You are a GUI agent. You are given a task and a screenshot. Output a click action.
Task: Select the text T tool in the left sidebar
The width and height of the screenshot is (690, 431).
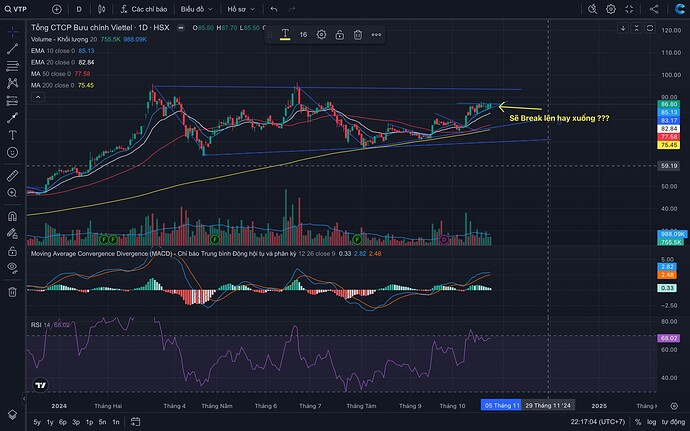[12, 135]
